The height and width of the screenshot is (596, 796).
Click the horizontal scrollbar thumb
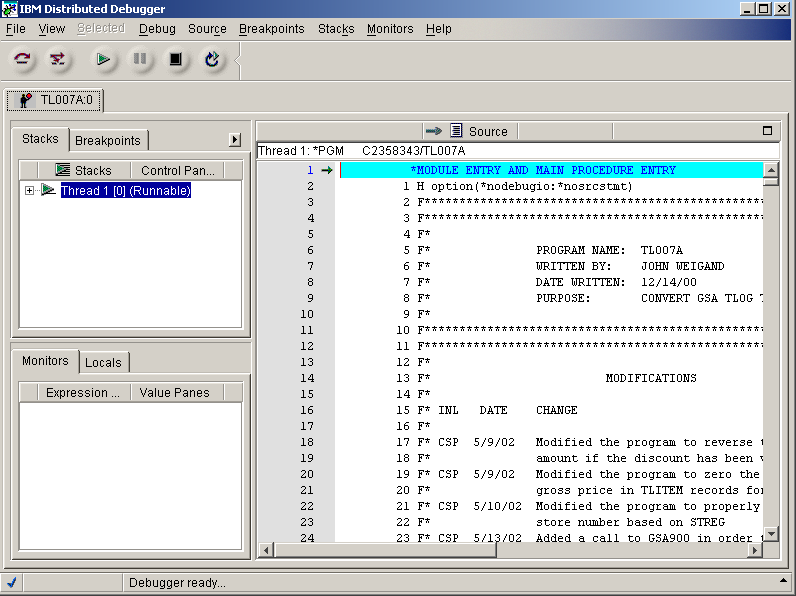coord(385,550)
